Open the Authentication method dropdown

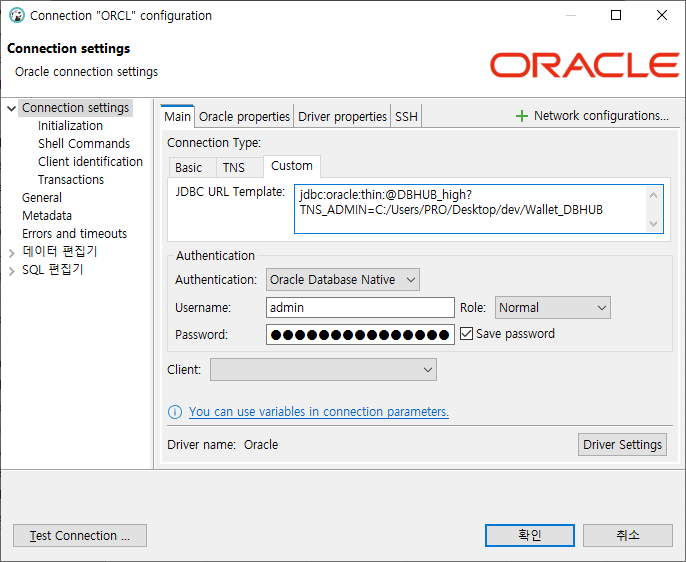tap(343, 279)
